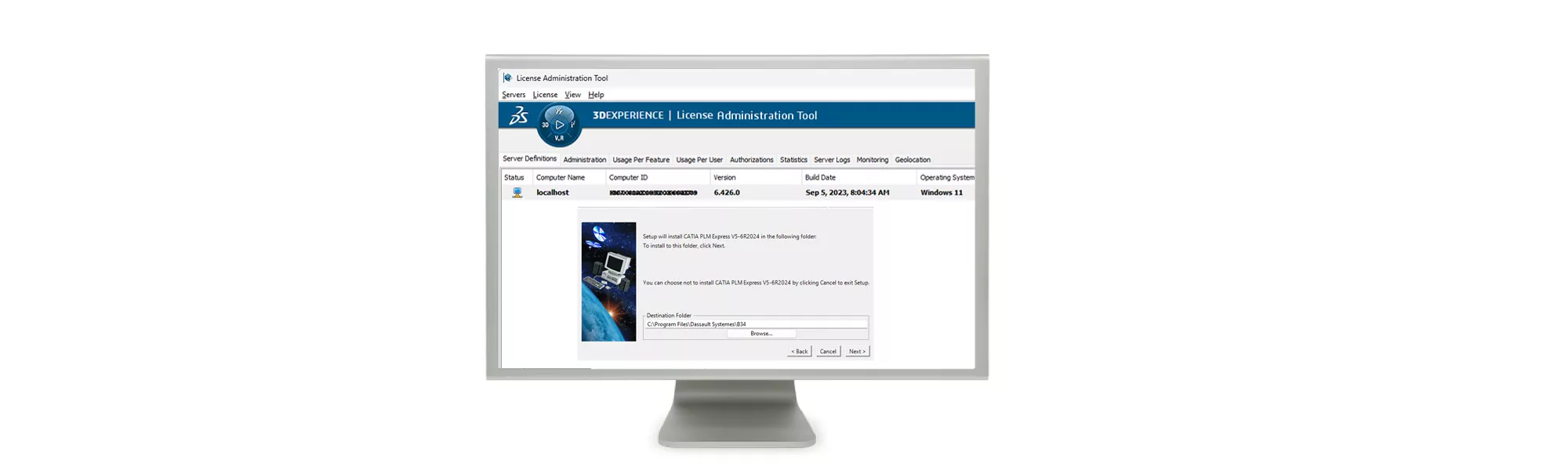The width and height of the screenshot is (1568, 470).
Task: Switch to the Geolocation tab
Action: [x=913, y=160]
